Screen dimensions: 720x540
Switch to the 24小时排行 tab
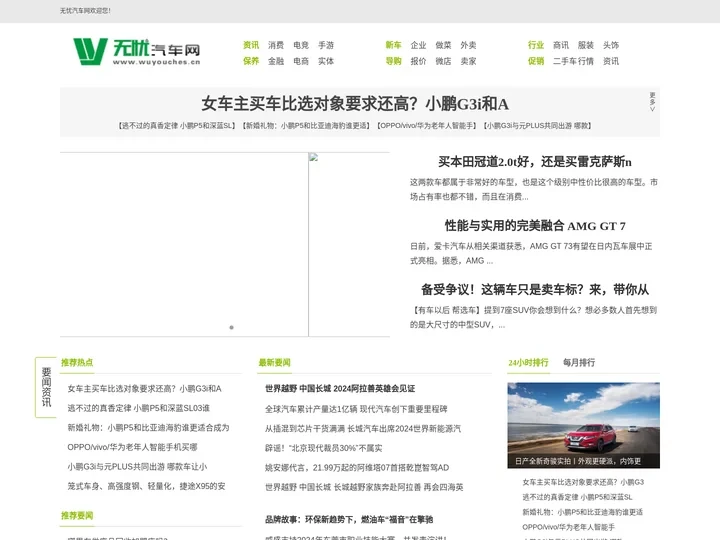[528, 362]
